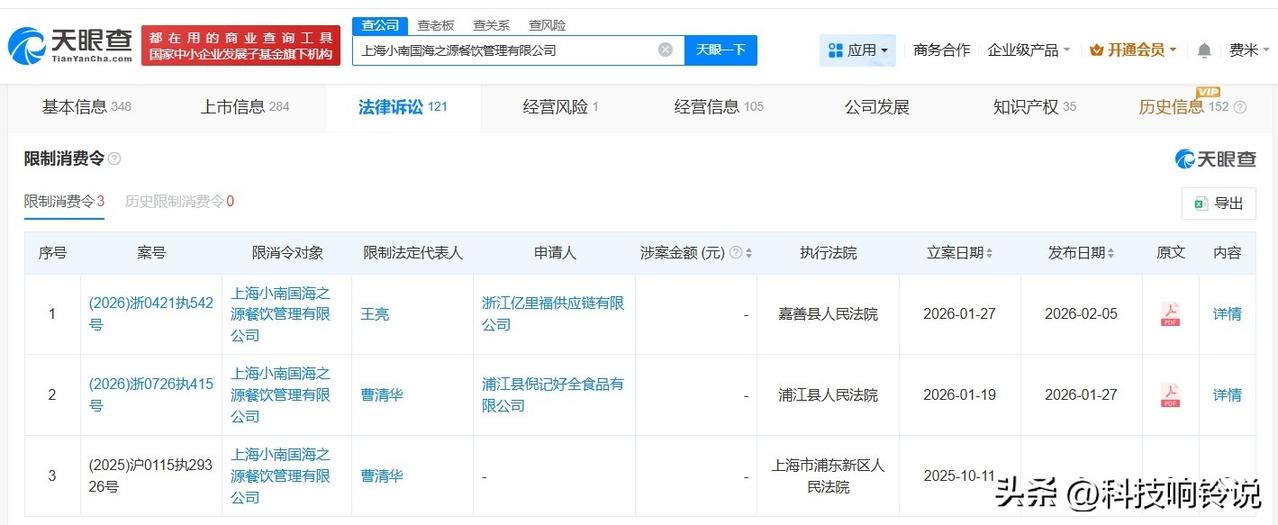
Task: Open legal representative 王亮
Action: point(375,314)
